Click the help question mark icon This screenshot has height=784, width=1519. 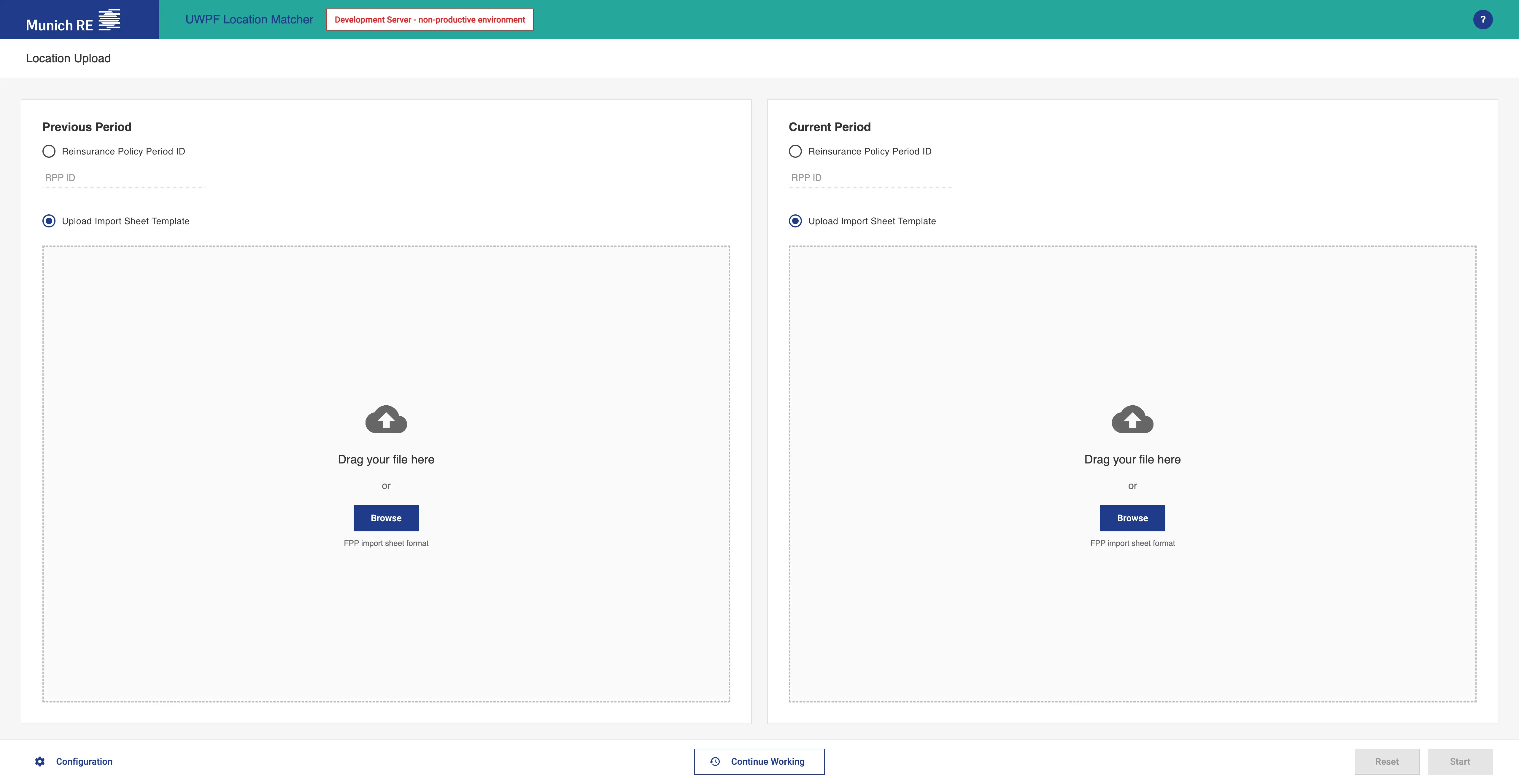pyautogui.click(x=1483, y=20)
